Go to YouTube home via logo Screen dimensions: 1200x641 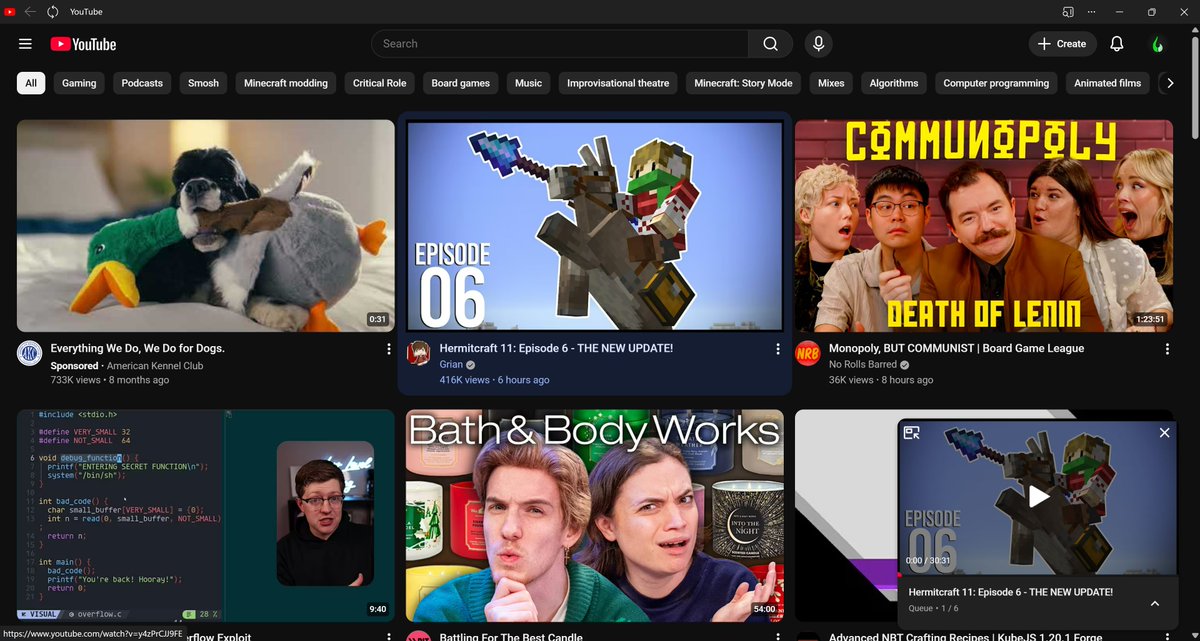pos(83,44)
